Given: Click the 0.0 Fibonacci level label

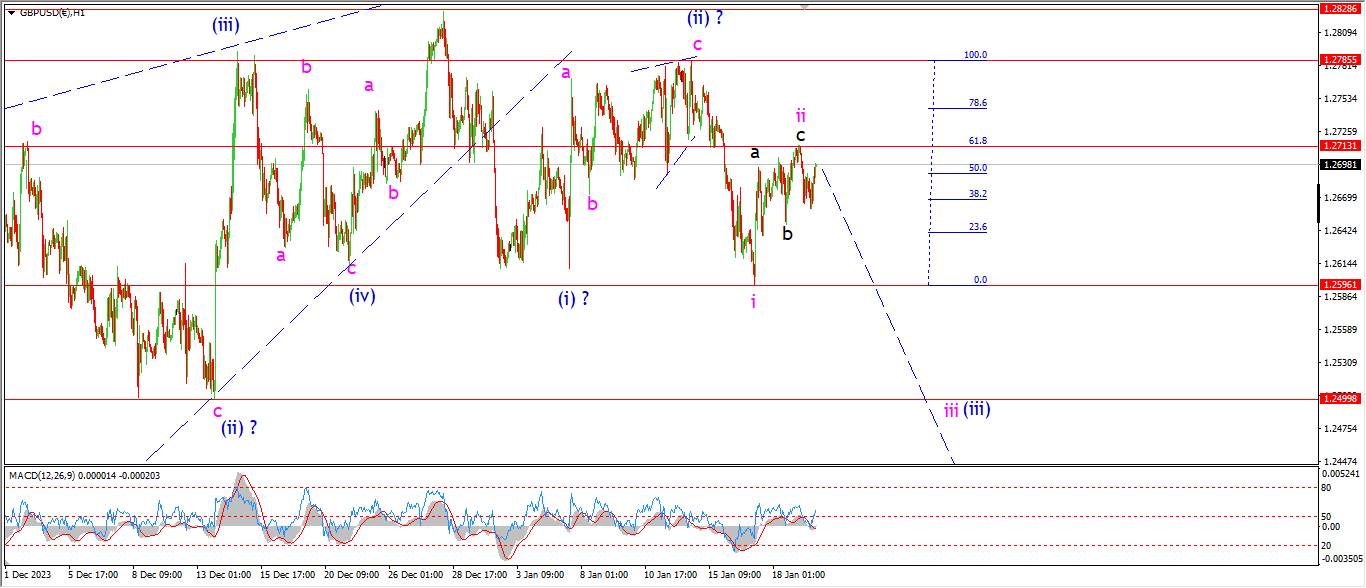Looking at the screenshot, I should [981, 280].
